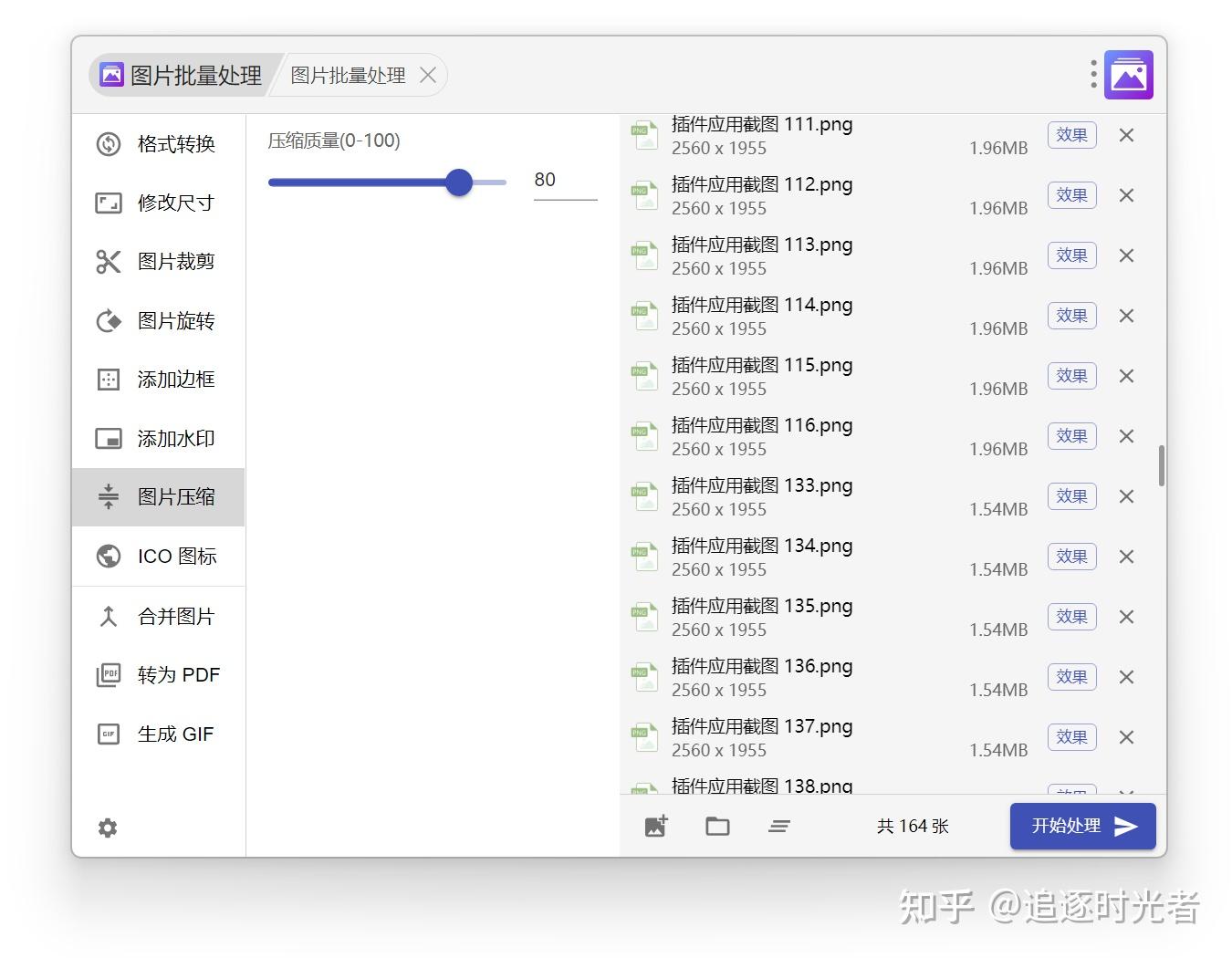Click the clear list icon near image count
Image resolution: width=1232 pixels, height=958 pixels.
click(779, 826)
